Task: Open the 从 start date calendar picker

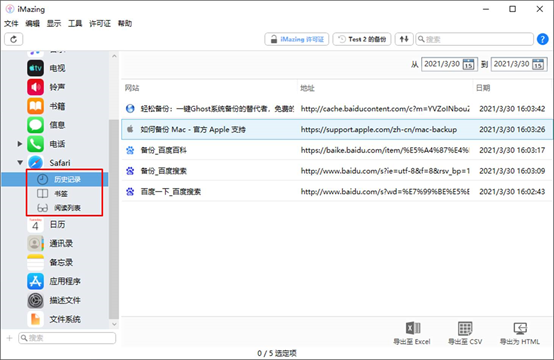Action: coord(468,64)
